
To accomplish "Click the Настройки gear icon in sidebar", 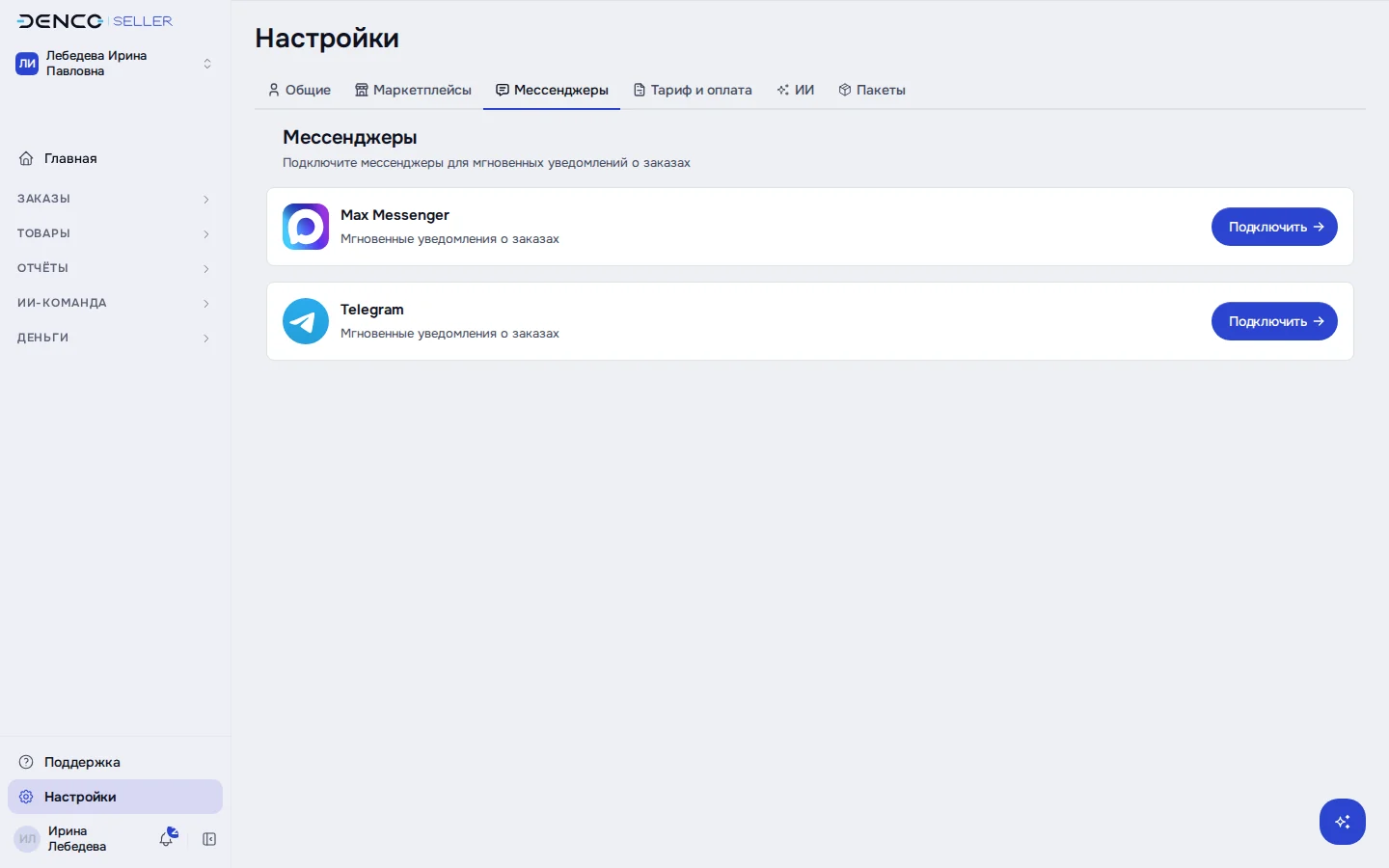I will (26, 797).
